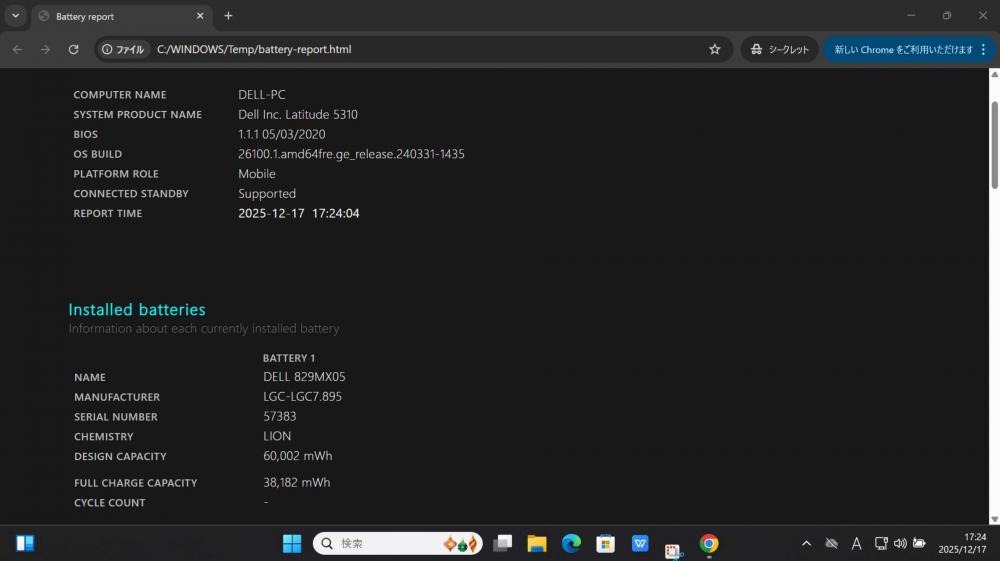Click the page vertical scrollbar thumb

[994, 145]
